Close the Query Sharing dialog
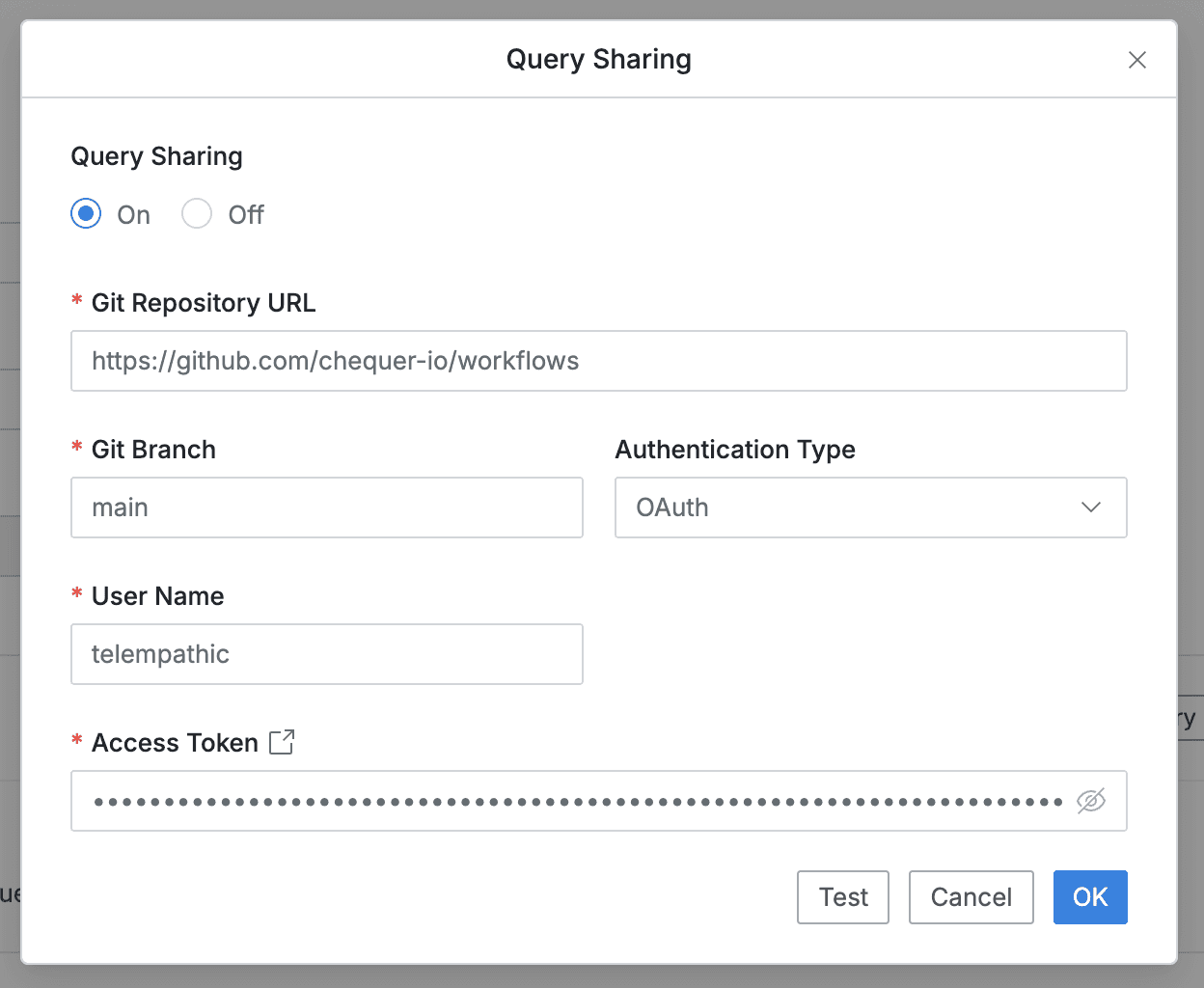The image size is (1204, 988). tap(1137, 60)
